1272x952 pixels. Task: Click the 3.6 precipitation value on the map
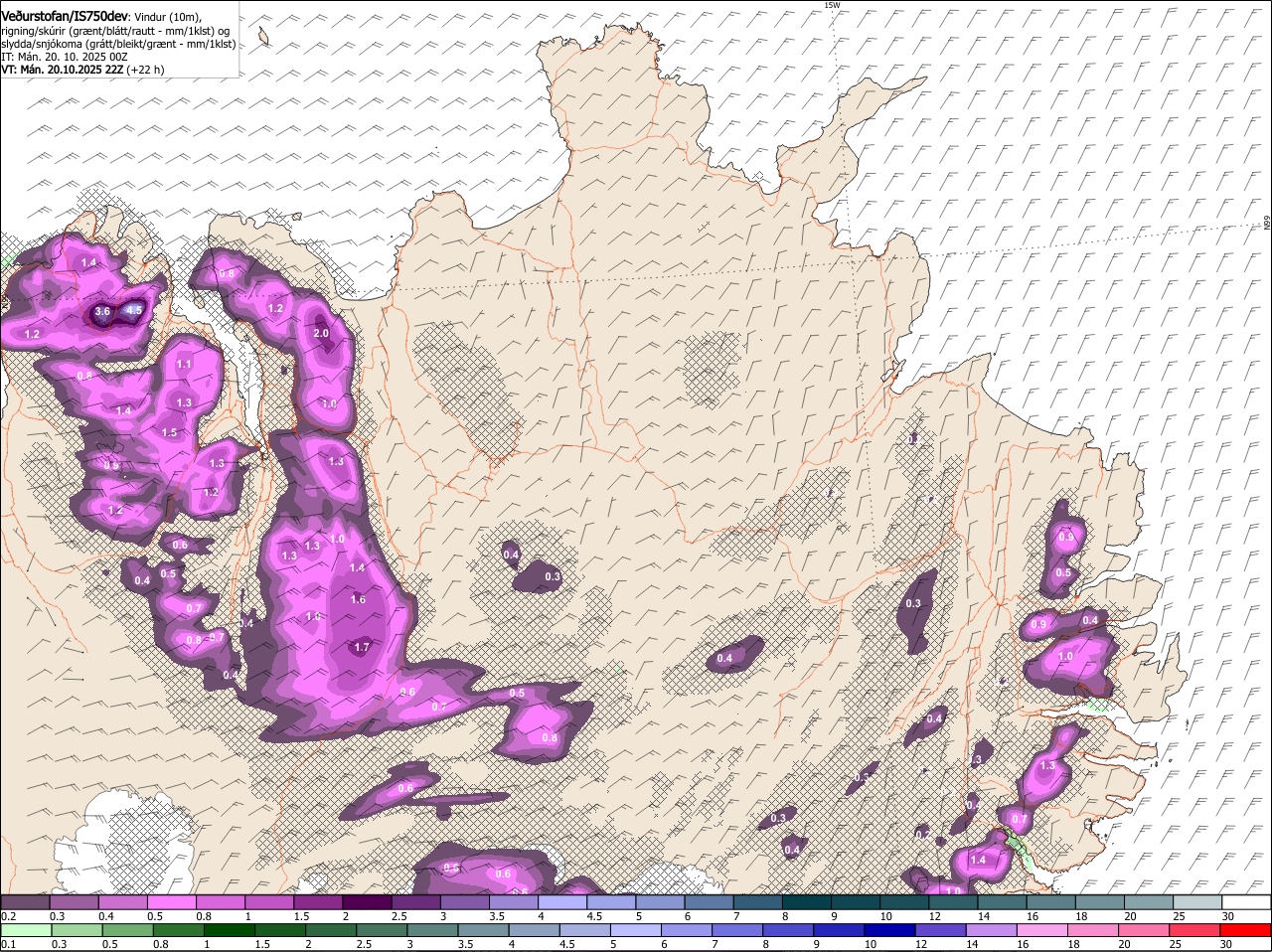tap(101, 312)
